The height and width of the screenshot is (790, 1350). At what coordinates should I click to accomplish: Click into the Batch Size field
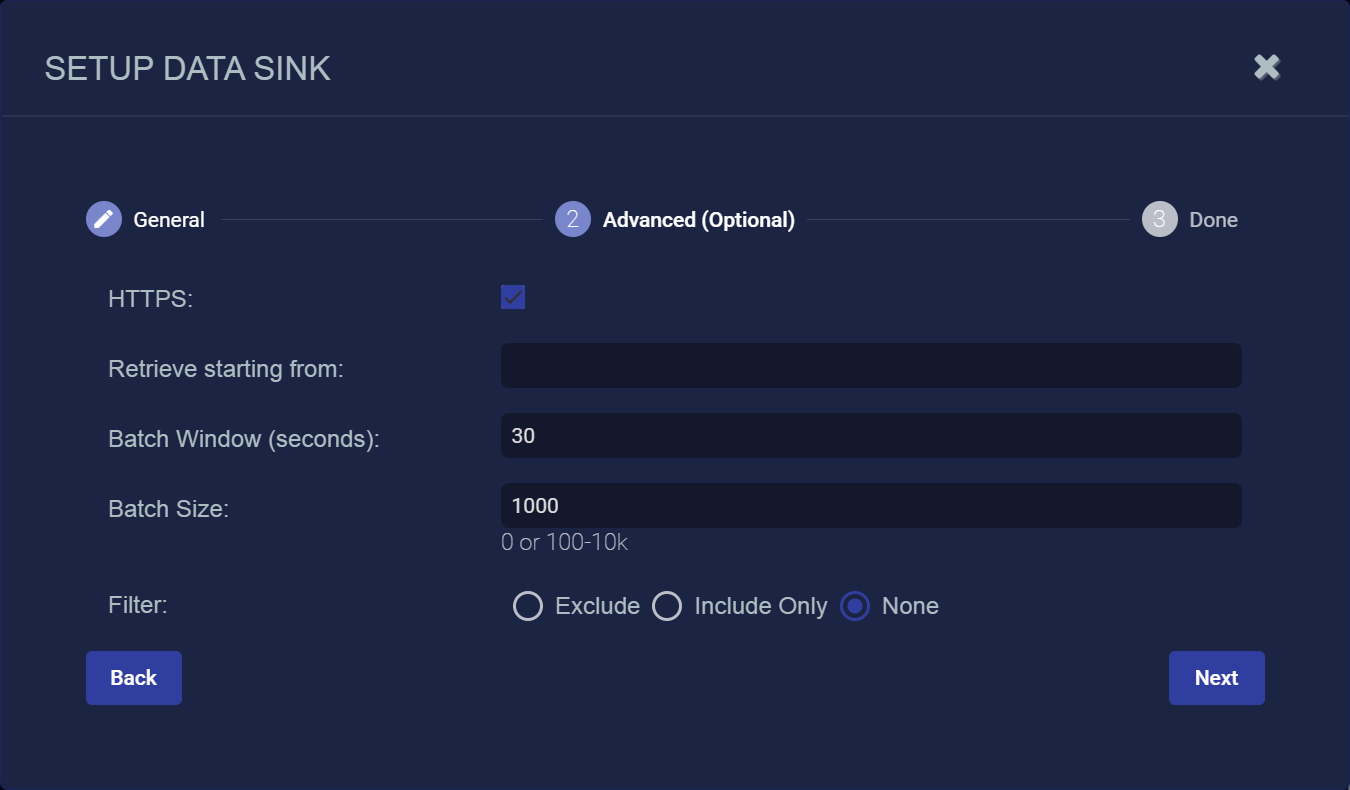870,506
